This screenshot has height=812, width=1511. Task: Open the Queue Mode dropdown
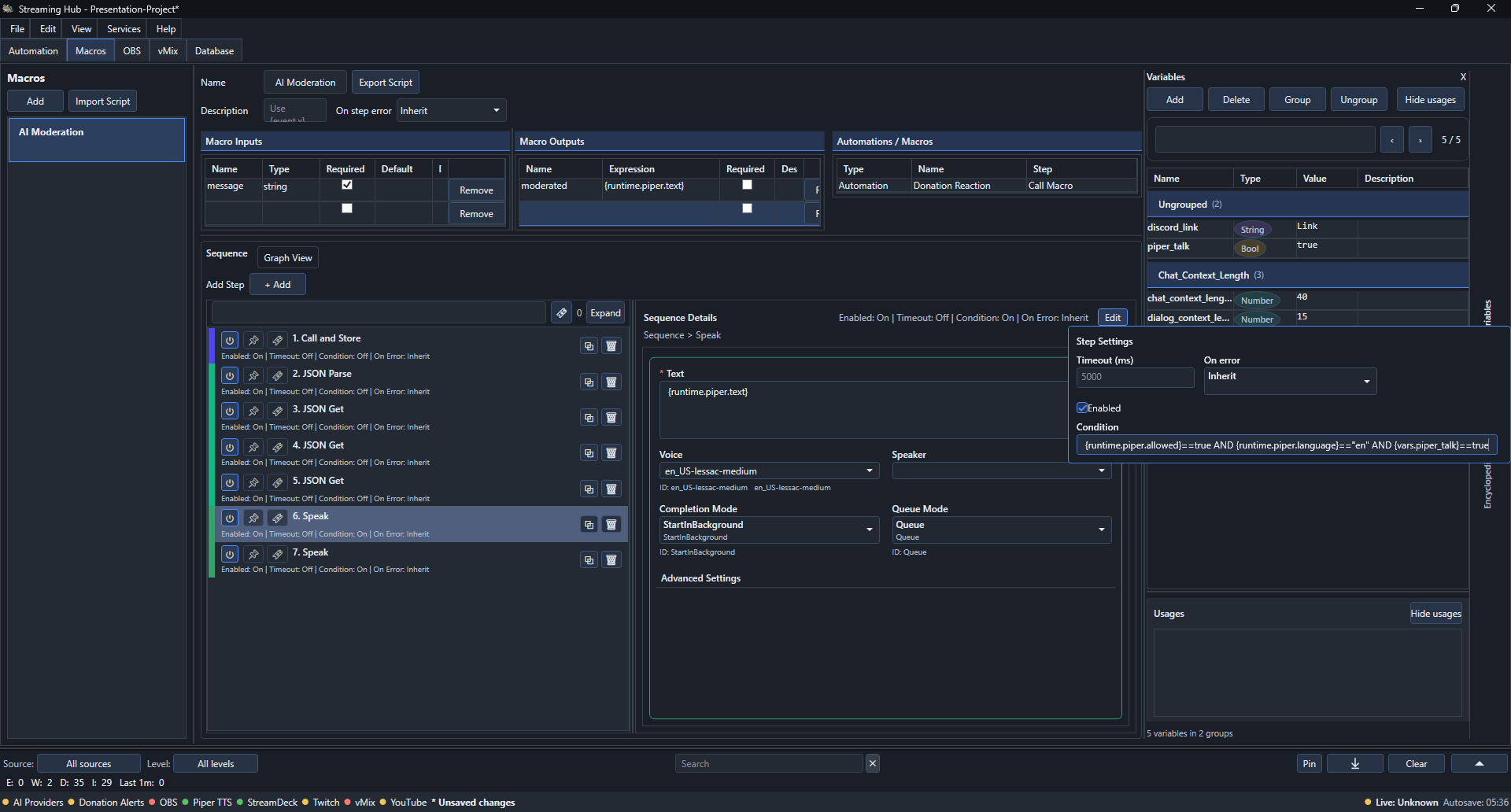click(x=1001, y=530)
